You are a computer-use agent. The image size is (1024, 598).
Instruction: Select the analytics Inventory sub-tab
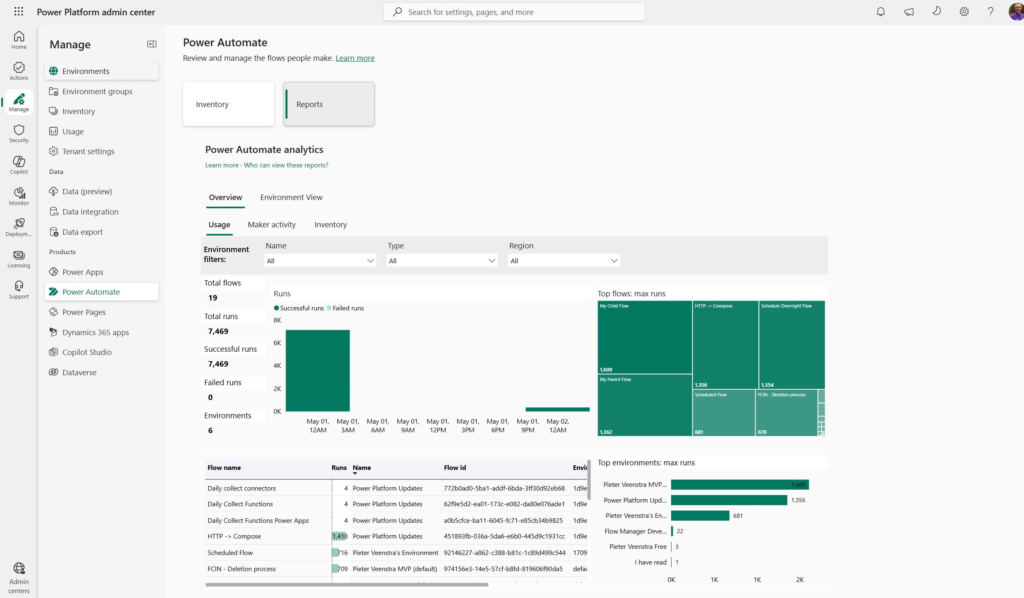click(330, 225)
